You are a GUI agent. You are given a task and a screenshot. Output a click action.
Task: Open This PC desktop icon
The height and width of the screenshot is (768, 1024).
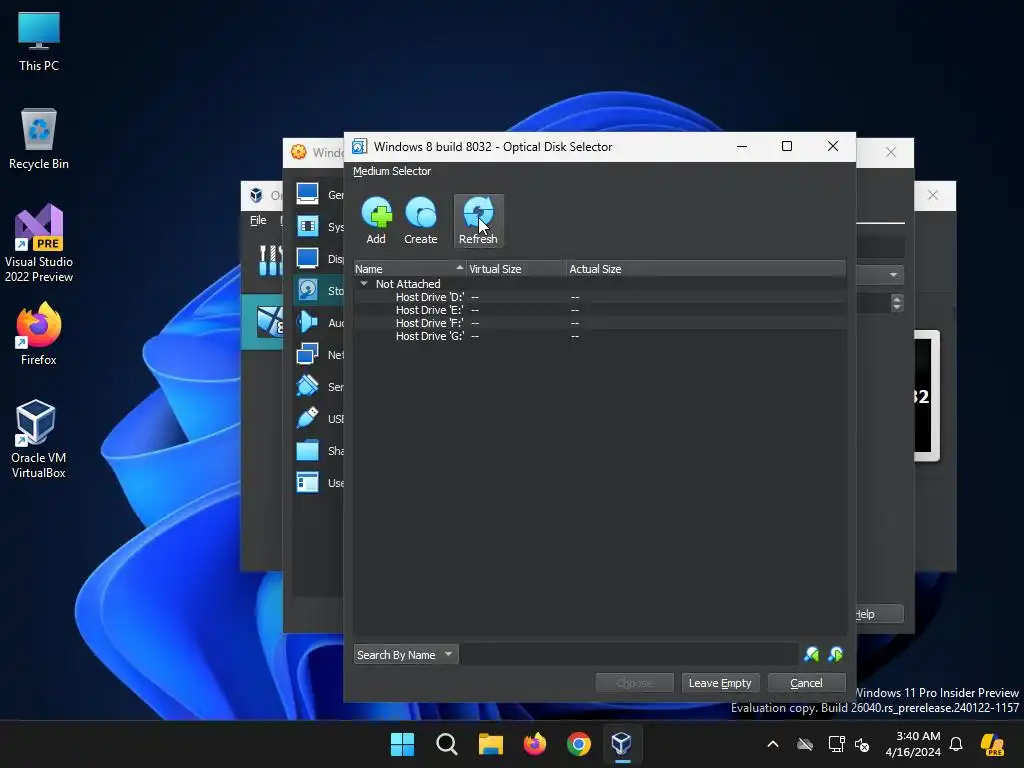39,42
